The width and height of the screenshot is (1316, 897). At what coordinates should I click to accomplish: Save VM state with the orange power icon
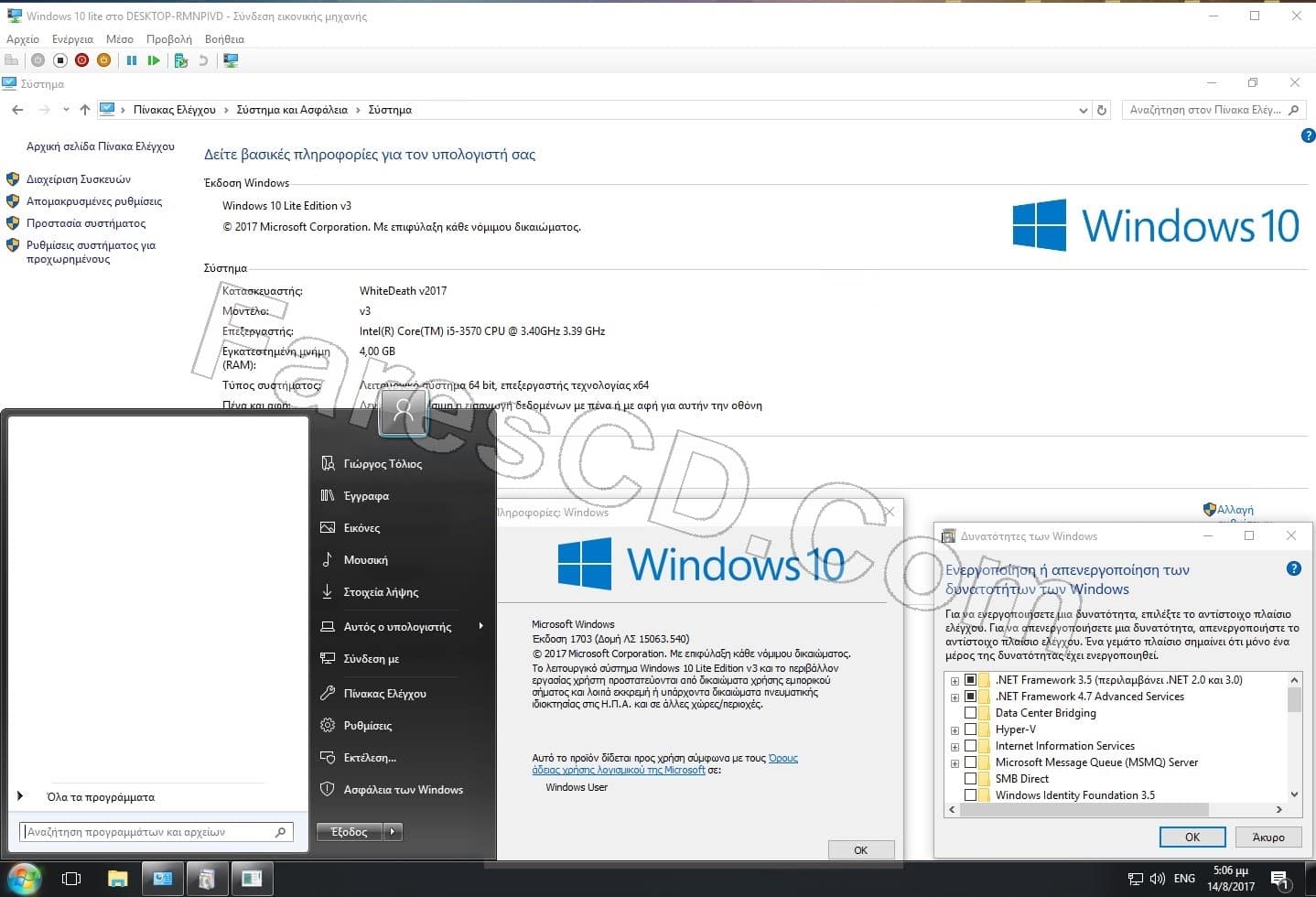pyautogui.click(x=103, y=60)
